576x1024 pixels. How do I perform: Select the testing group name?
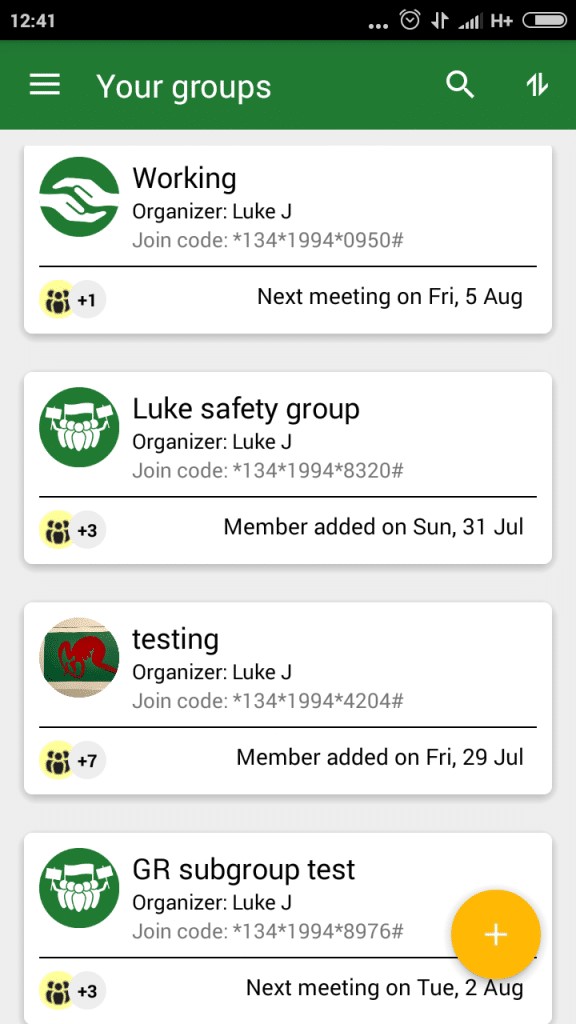[175, 639]
